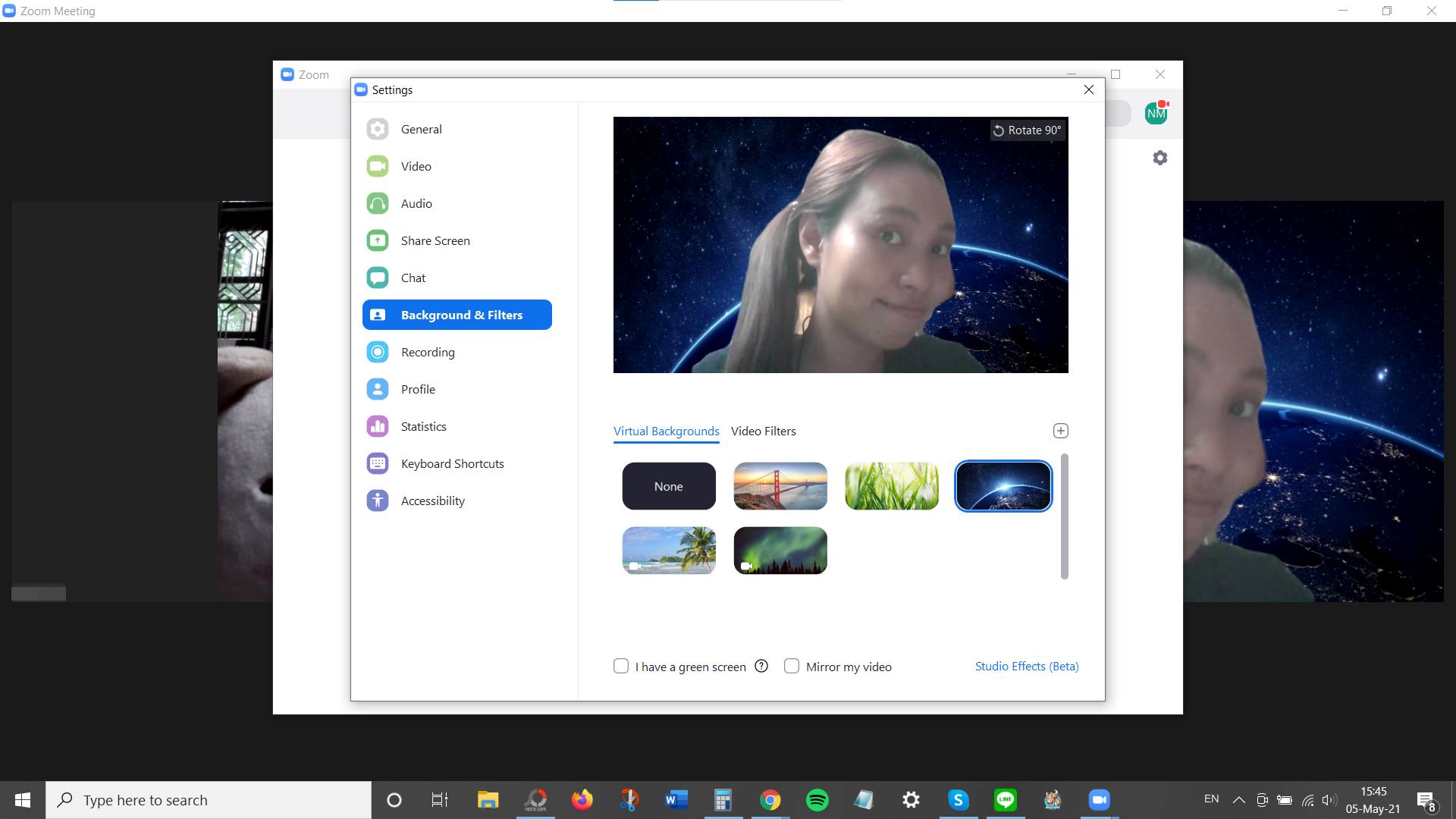
Task: Select Golden Gate Bridge background thumbnail
Action: pyautogui.click(x=780, y=486)
